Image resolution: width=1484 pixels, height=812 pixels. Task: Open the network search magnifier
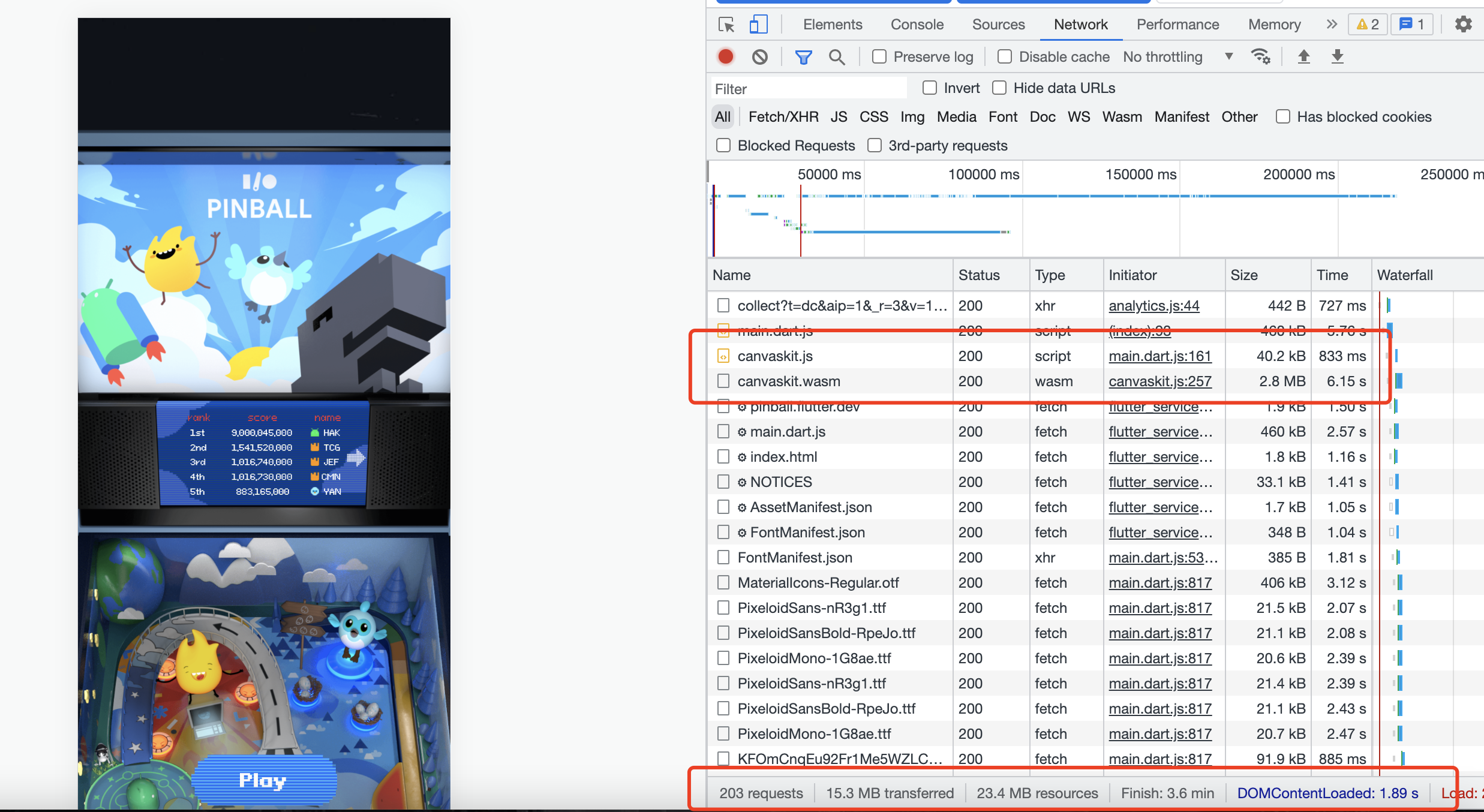836,57
